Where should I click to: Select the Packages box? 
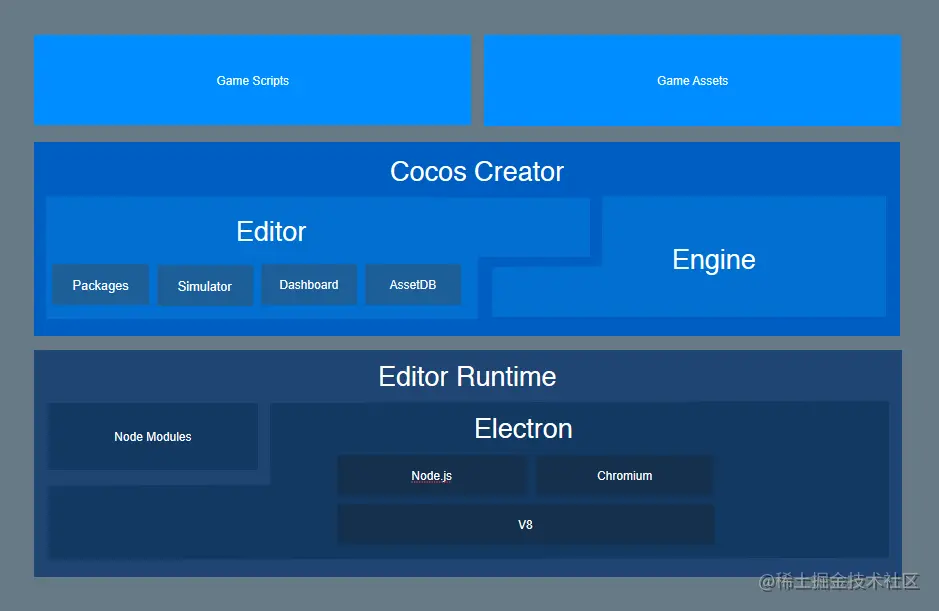click(x=101, y=285)
